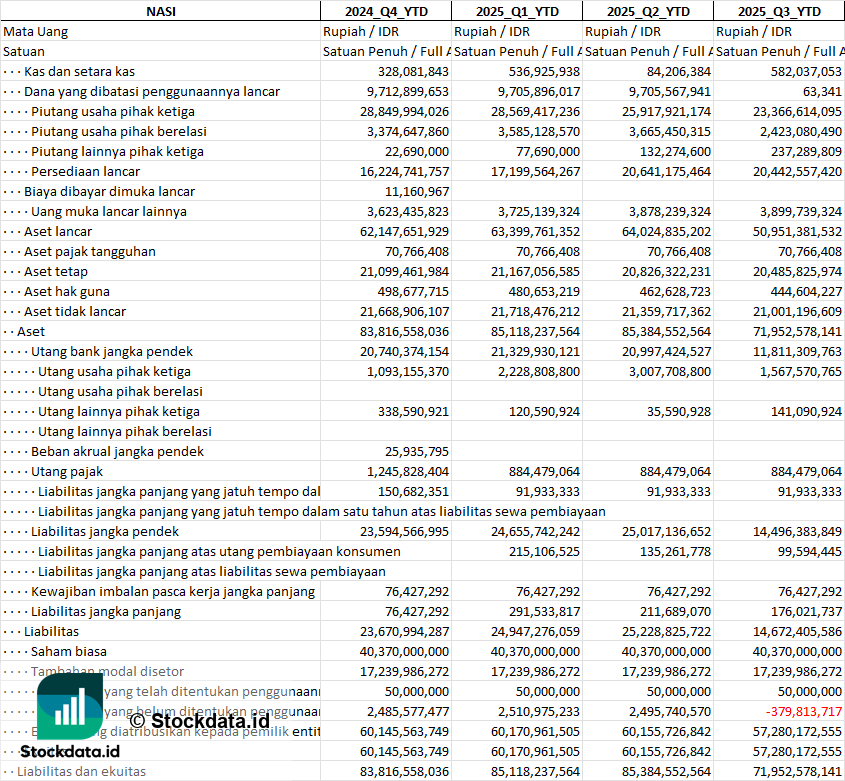Click the 2025_Q2_YTD column header
This screenshot has height=781, width=845.
pyautogui.click(x=648, y=11)
